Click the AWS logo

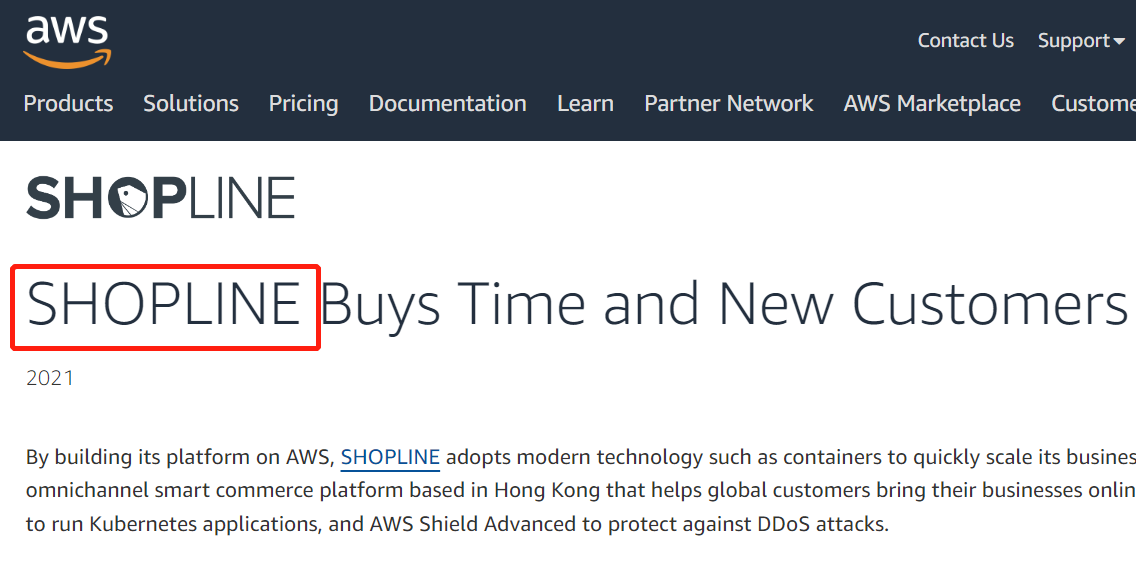click(x=67, y=41)
